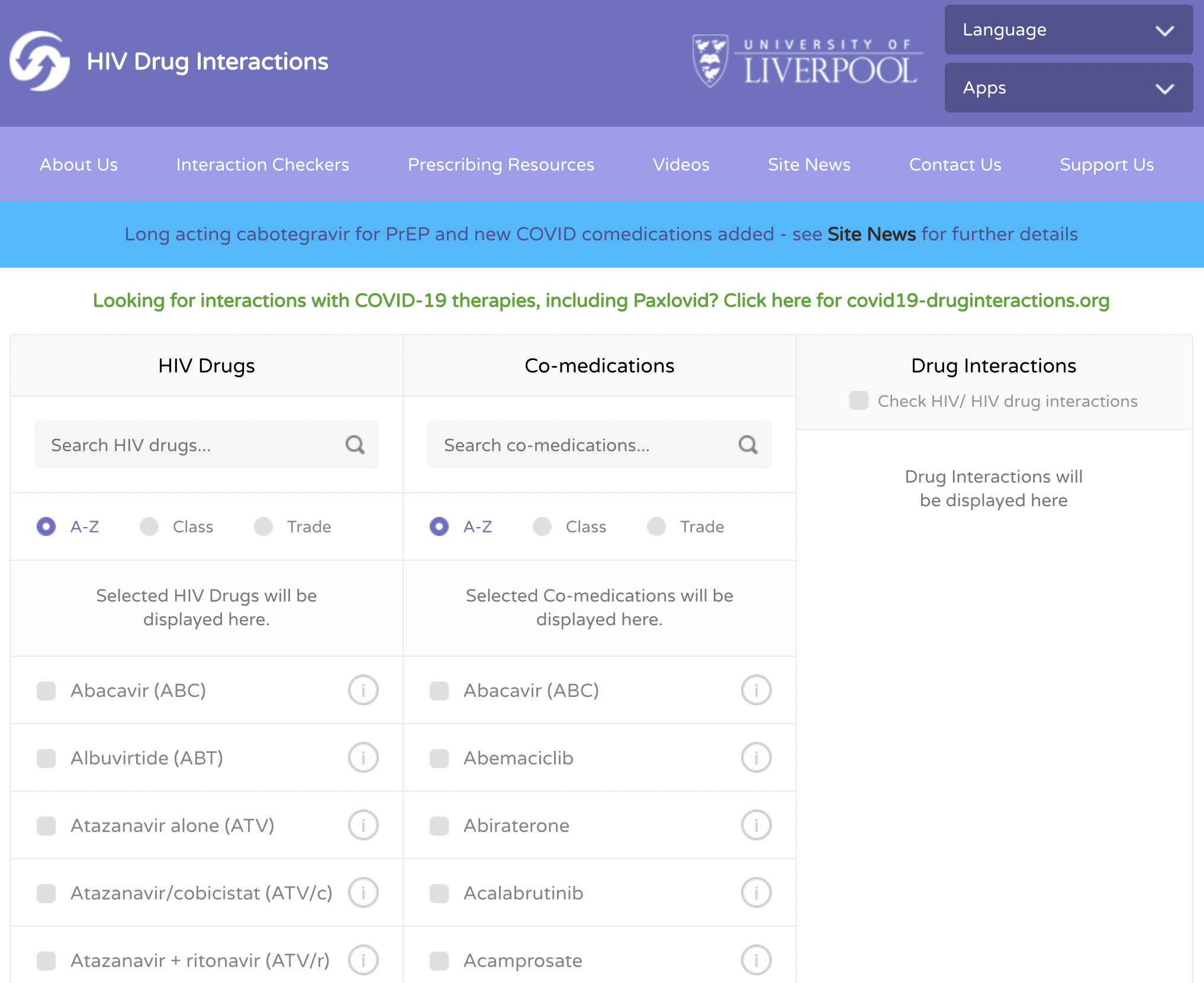Tick the Atazanavir alone (ATV) checkbox
The width and height of the screenshot is (1204, 983).
[x=46, y=825]
